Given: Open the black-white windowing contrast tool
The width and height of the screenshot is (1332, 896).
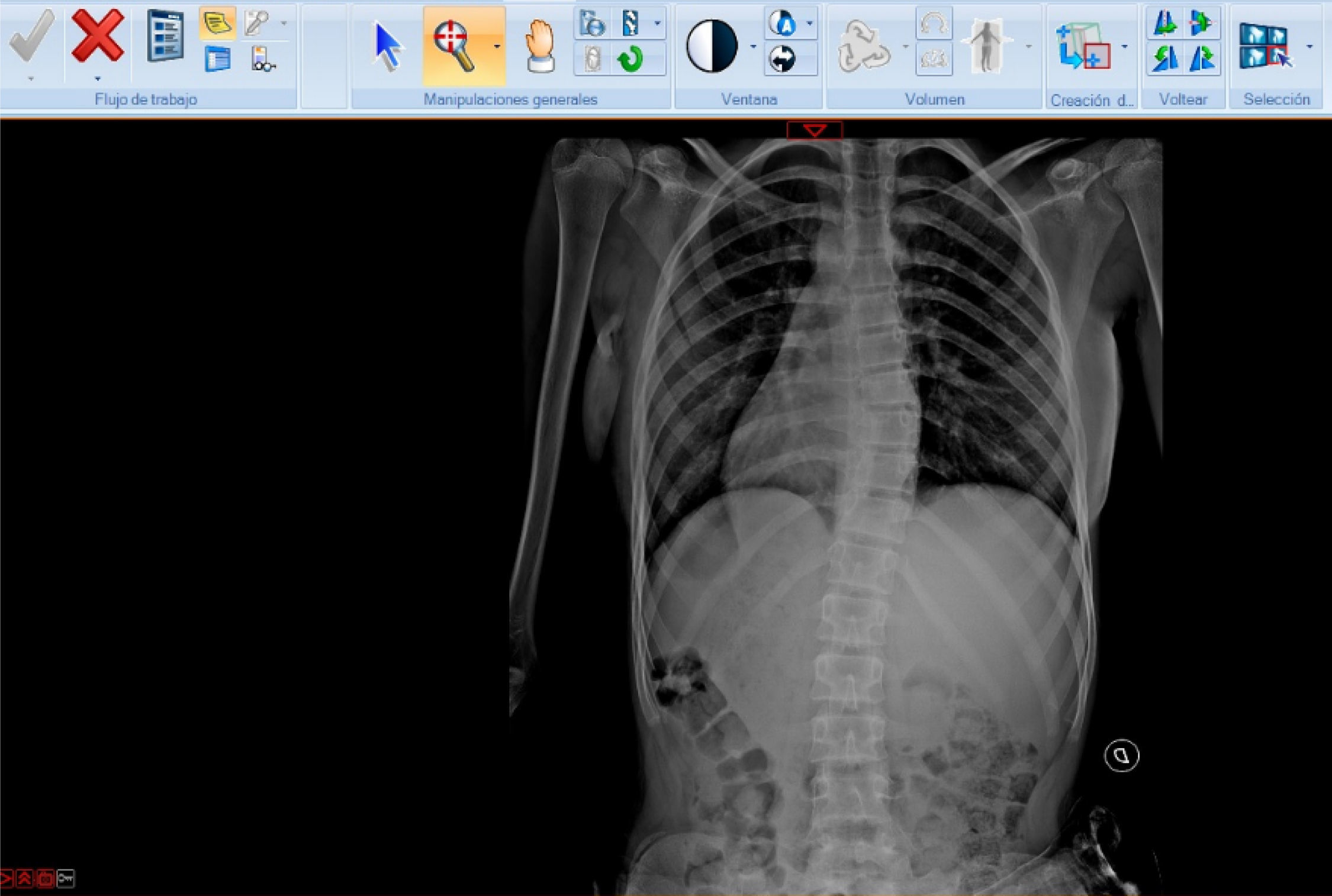Looking at the screenshot, I should tap(712, 46).
